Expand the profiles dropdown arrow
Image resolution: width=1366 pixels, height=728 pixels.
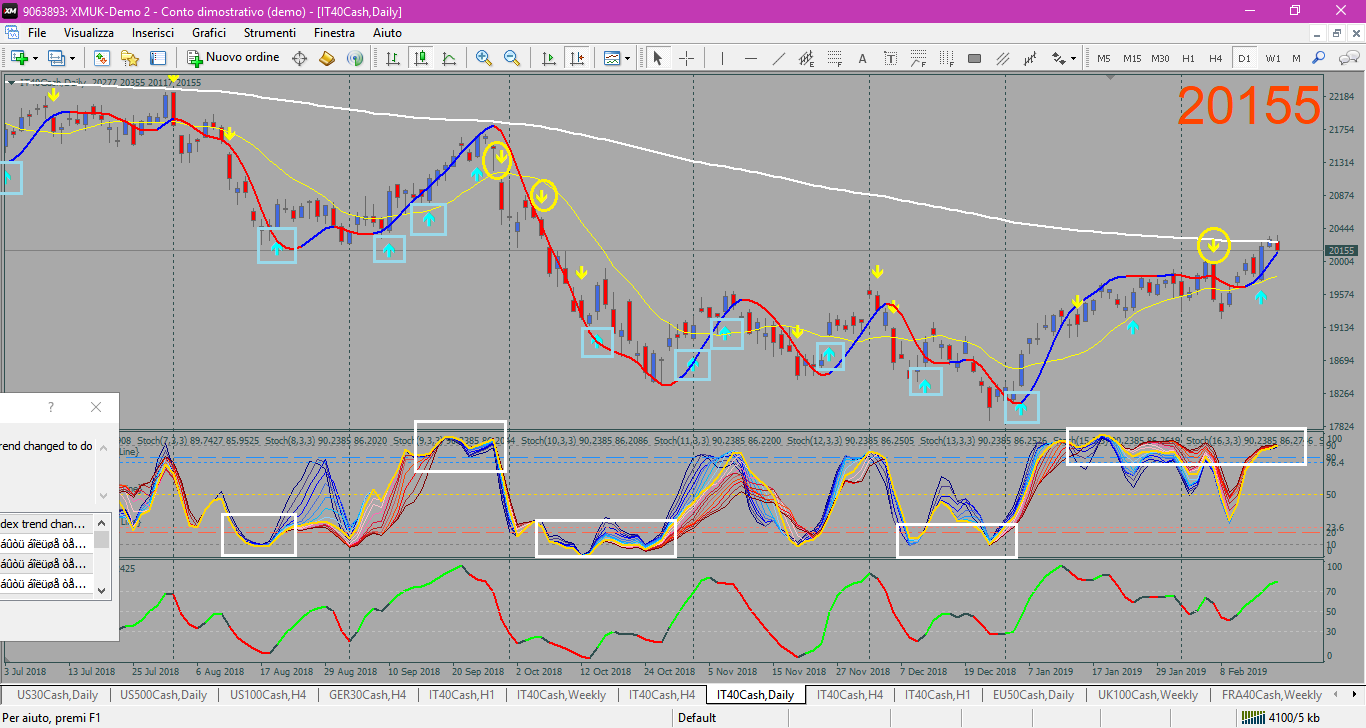[x=72, y=58]
